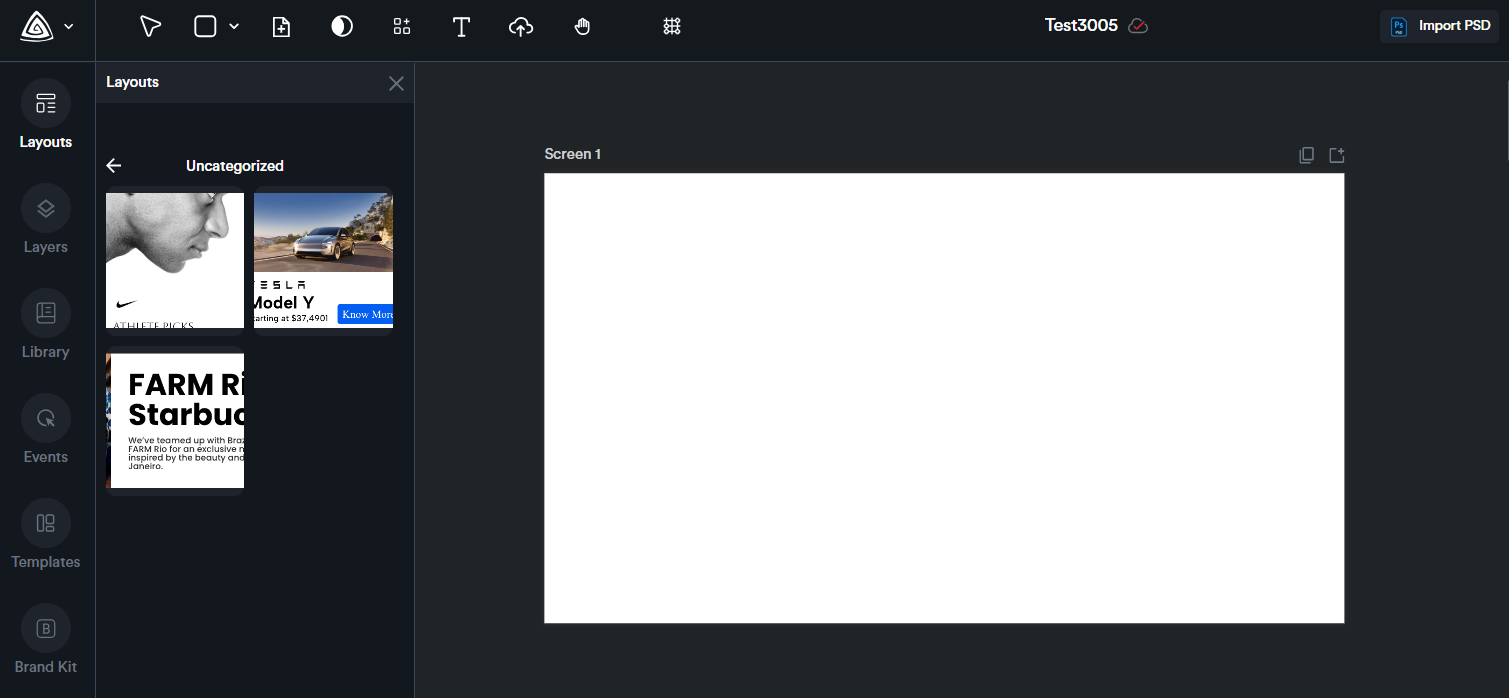Viewport: 1509px width, 698px height.
Task: Open the components grid-plus icon
Action: 401,27
